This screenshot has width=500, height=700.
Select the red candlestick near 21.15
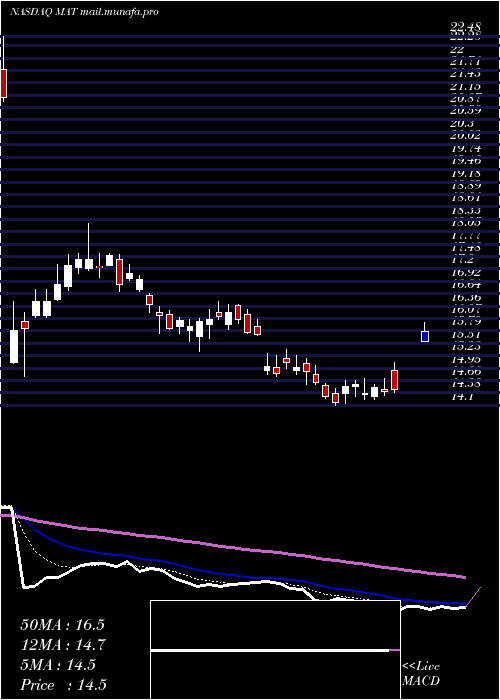[x=4, y=83]
